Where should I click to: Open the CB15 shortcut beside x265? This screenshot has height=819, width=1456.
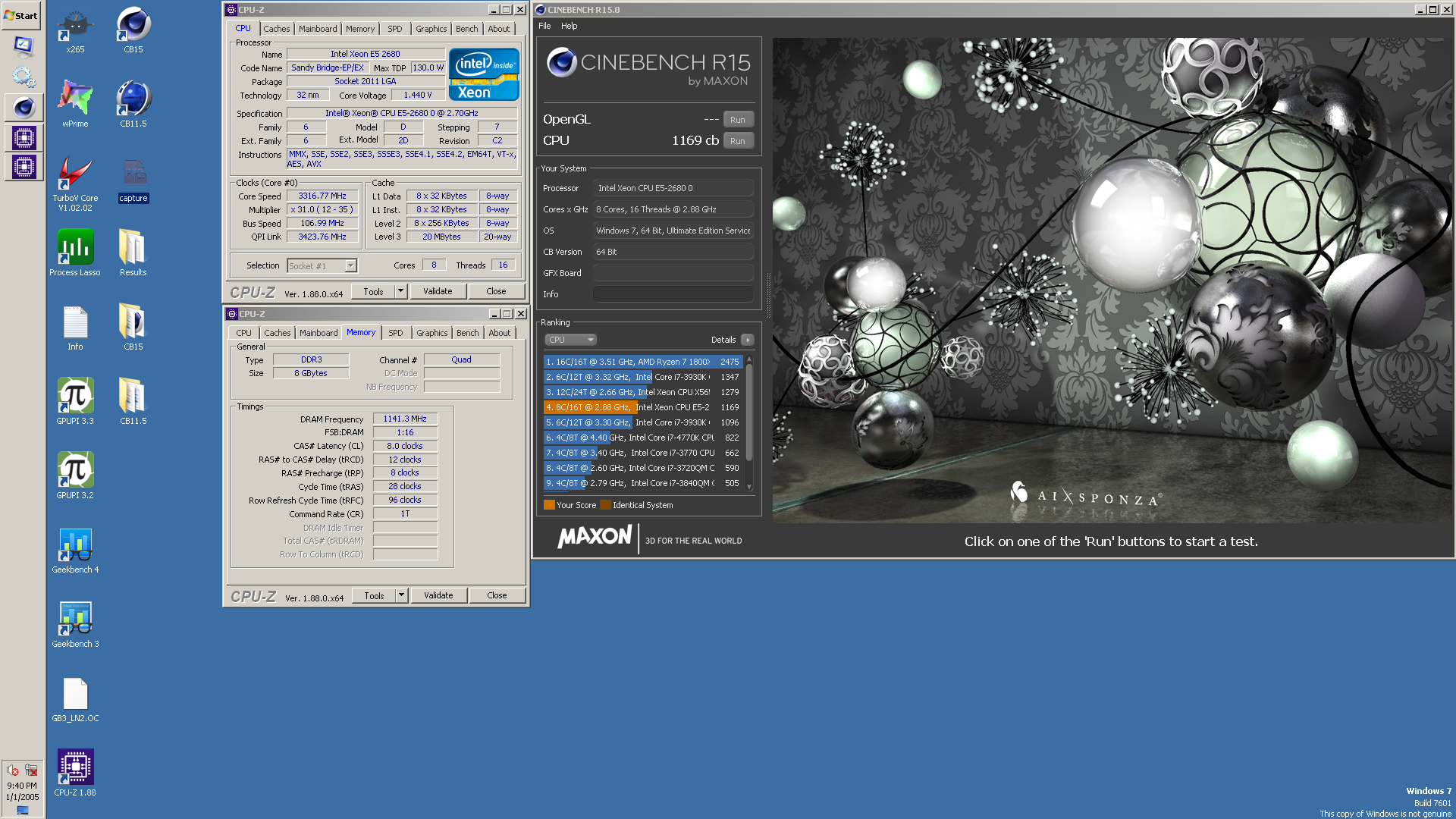click(133, 30)
